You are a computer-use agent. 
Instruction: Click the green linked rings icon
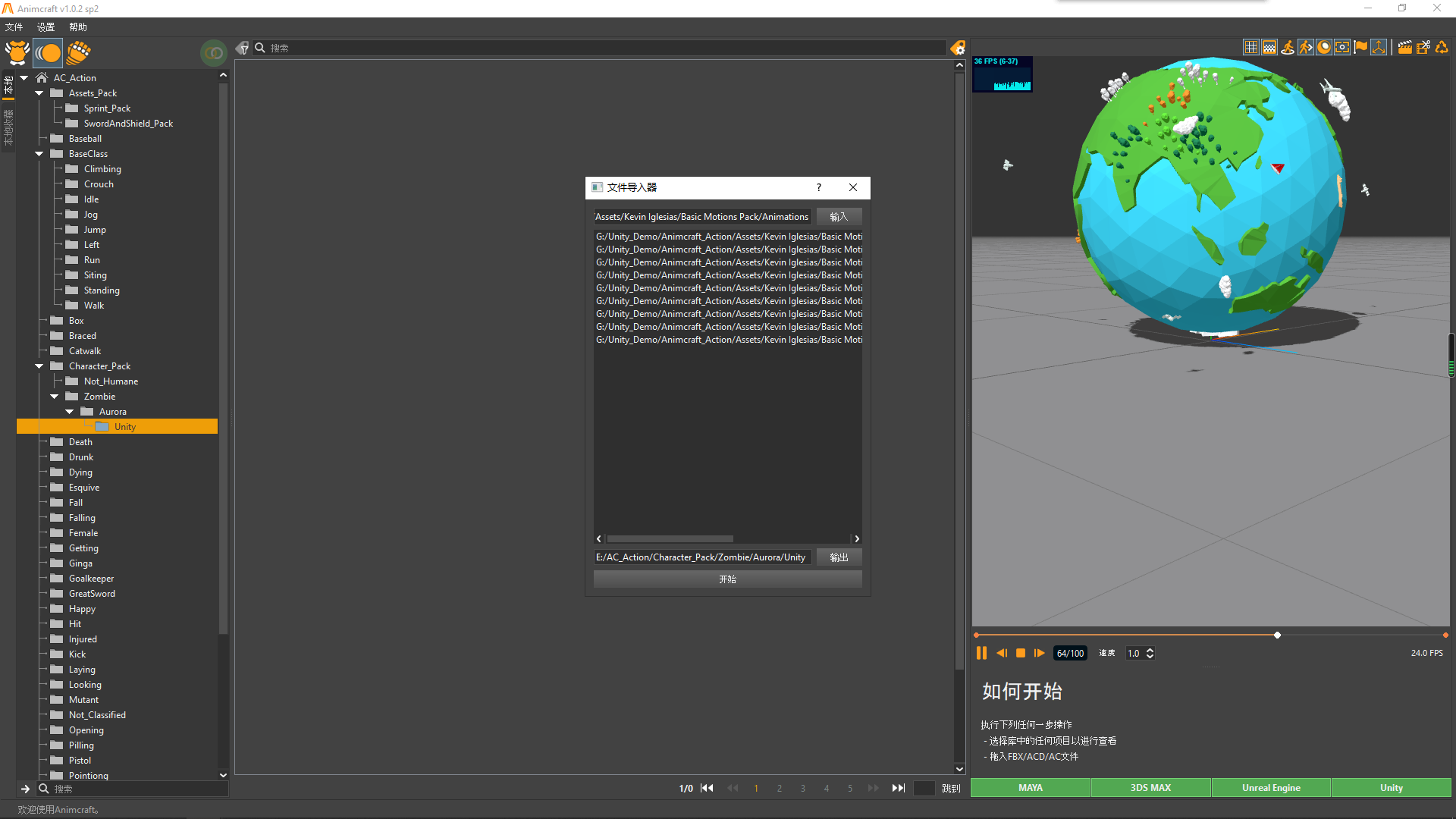(x=214, y=53)
